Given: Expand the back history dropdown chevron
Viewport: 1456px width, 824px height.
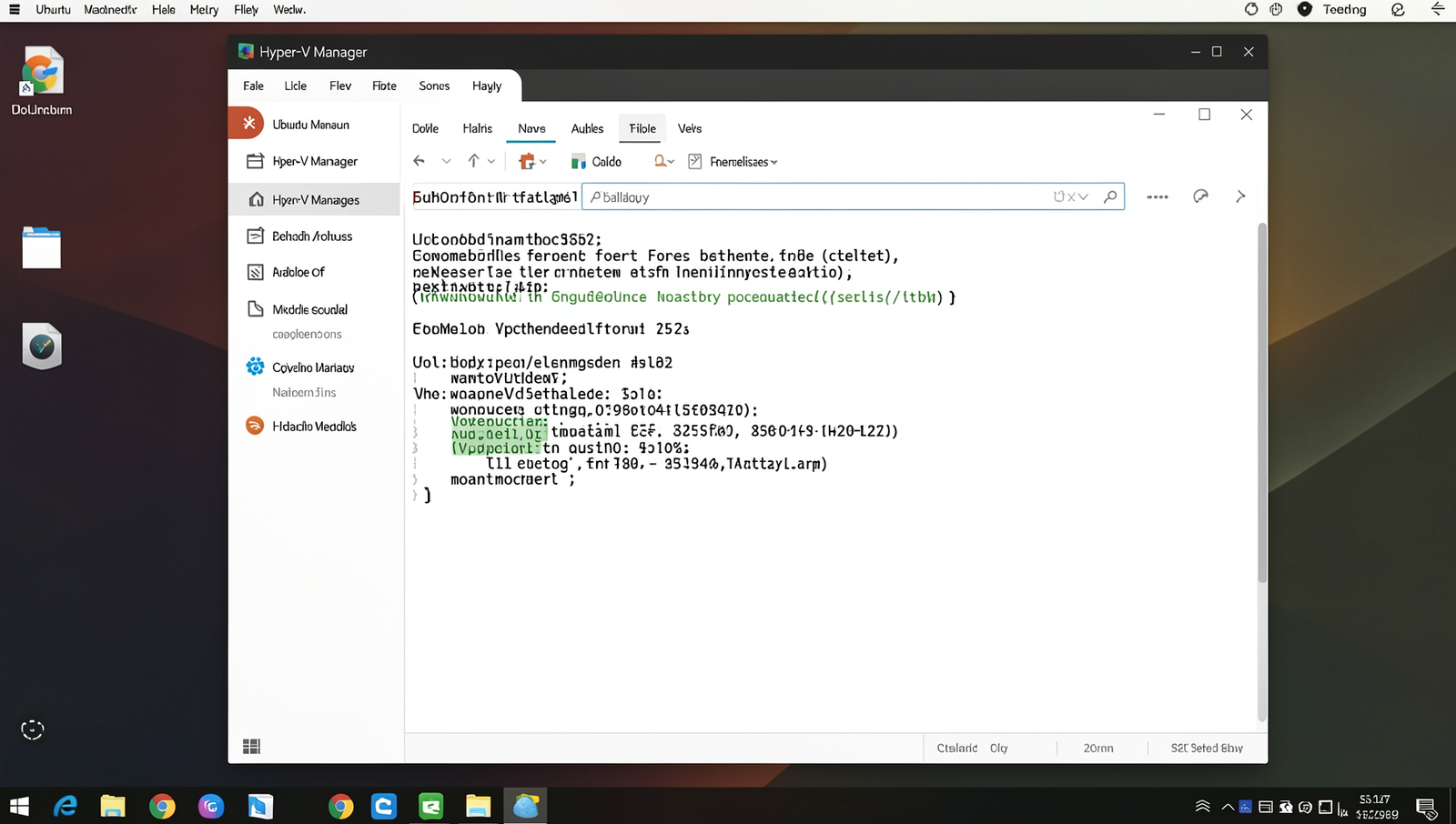Looking at the screenshot, I should point(446,161).
